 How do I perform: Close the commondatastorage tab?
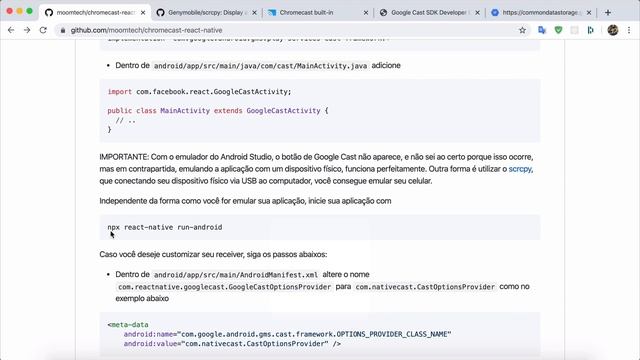(589, 13)
